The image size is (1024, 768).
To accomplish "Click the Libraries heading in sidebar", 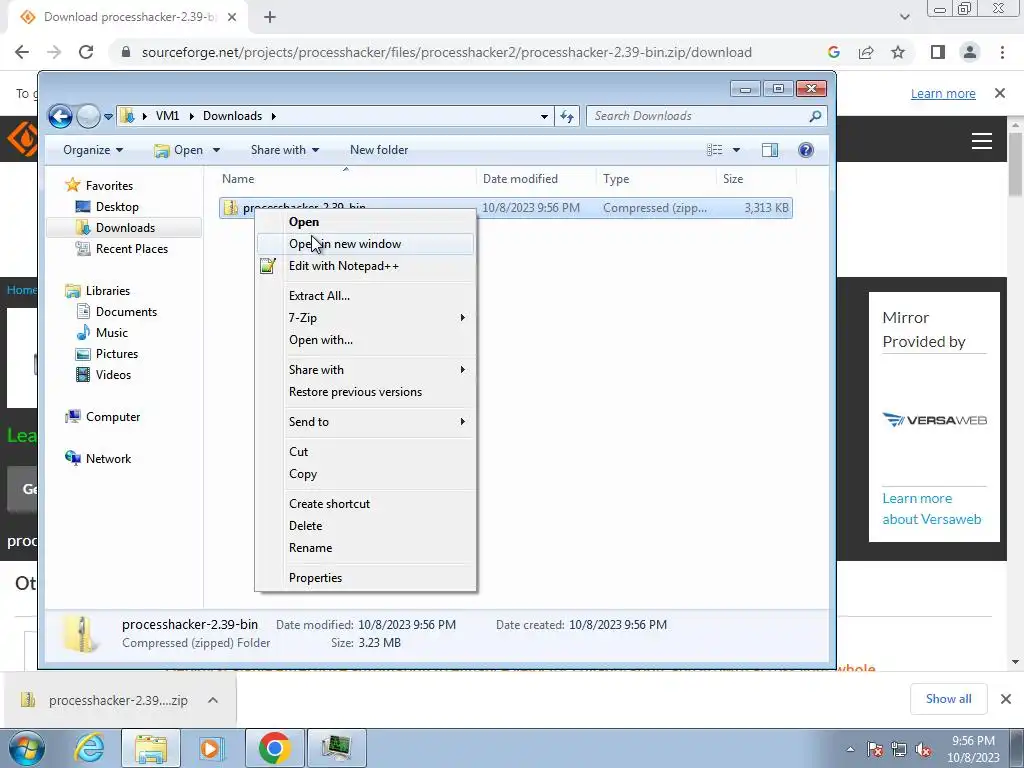I will pyautogui.click(x=98, y=291).
